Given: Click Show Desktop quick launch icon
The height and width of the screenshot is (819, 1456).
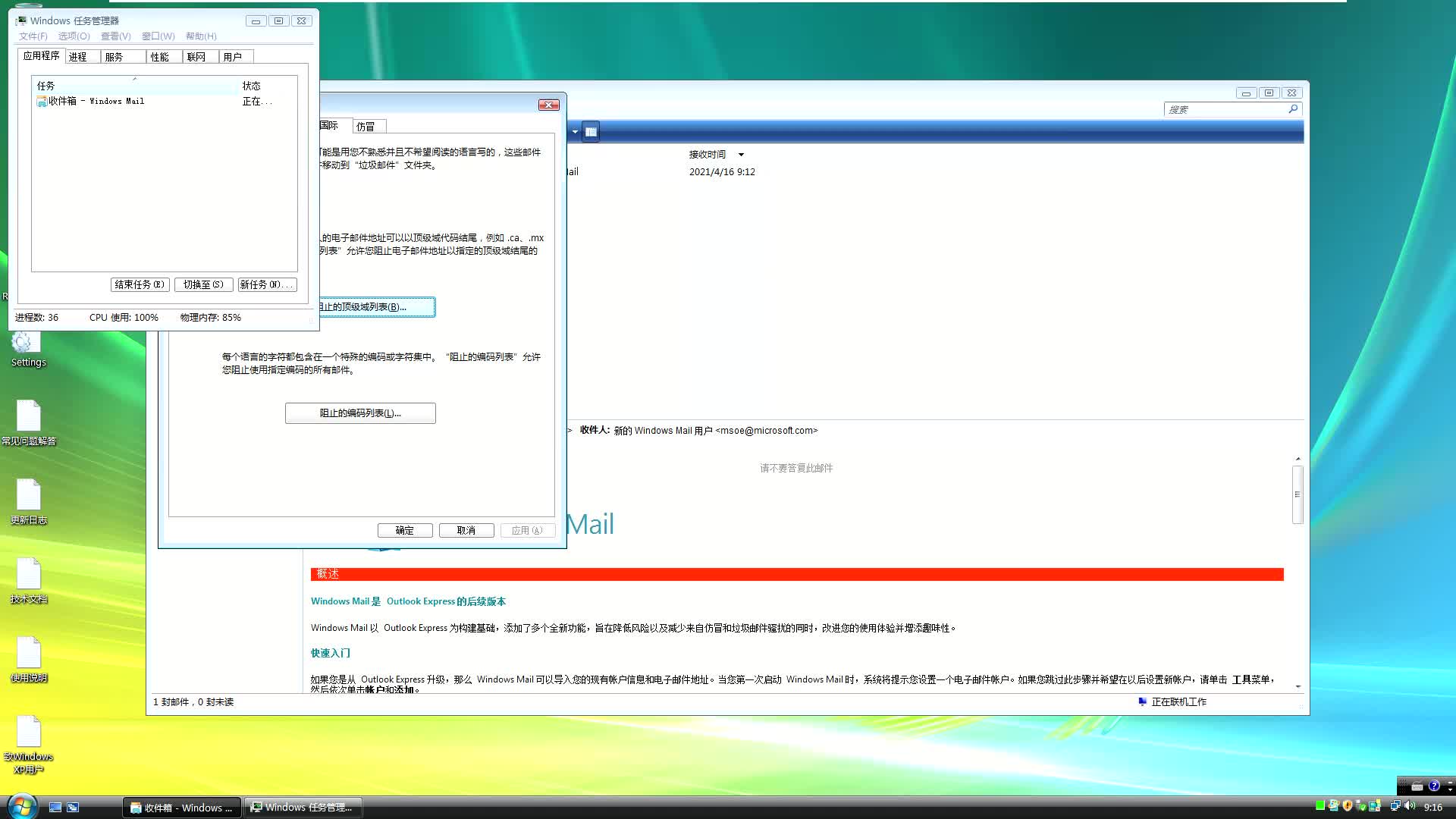Looking at the screenshot, I should 55,808.
